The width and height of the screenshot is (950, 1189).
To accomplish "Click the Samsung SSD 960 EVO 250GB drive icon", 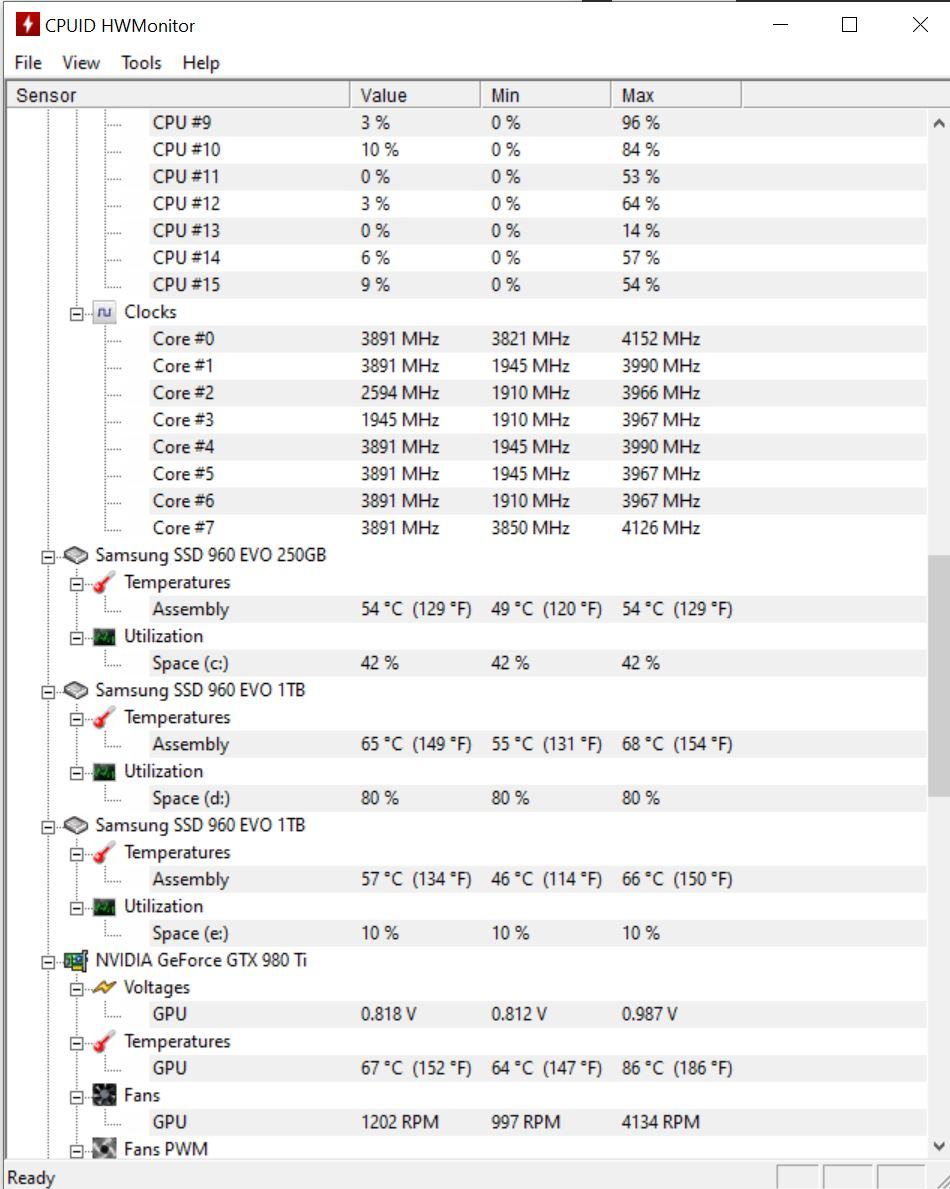I will click(x=75, y=555).
